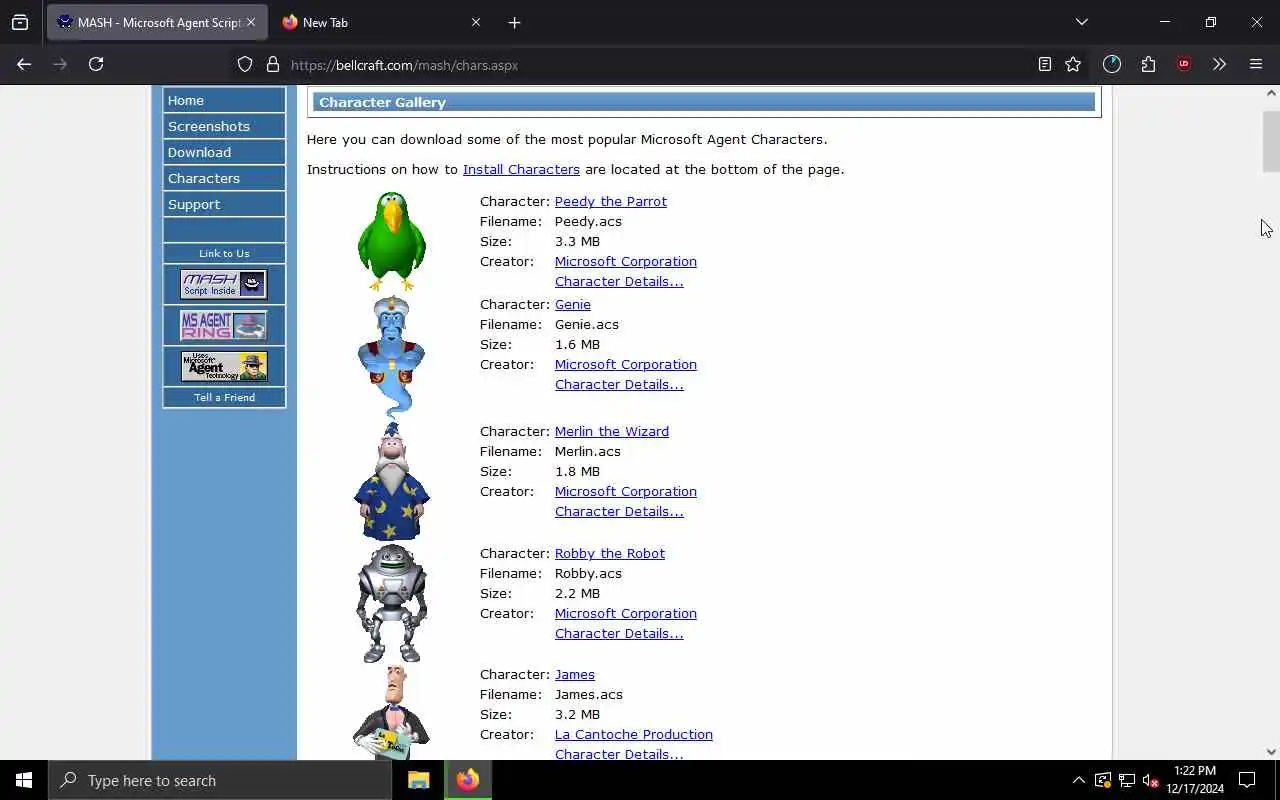This screenshot has width=1280, height=800.
Task: Click the taskbar search box
Action: tap(220, 780)
